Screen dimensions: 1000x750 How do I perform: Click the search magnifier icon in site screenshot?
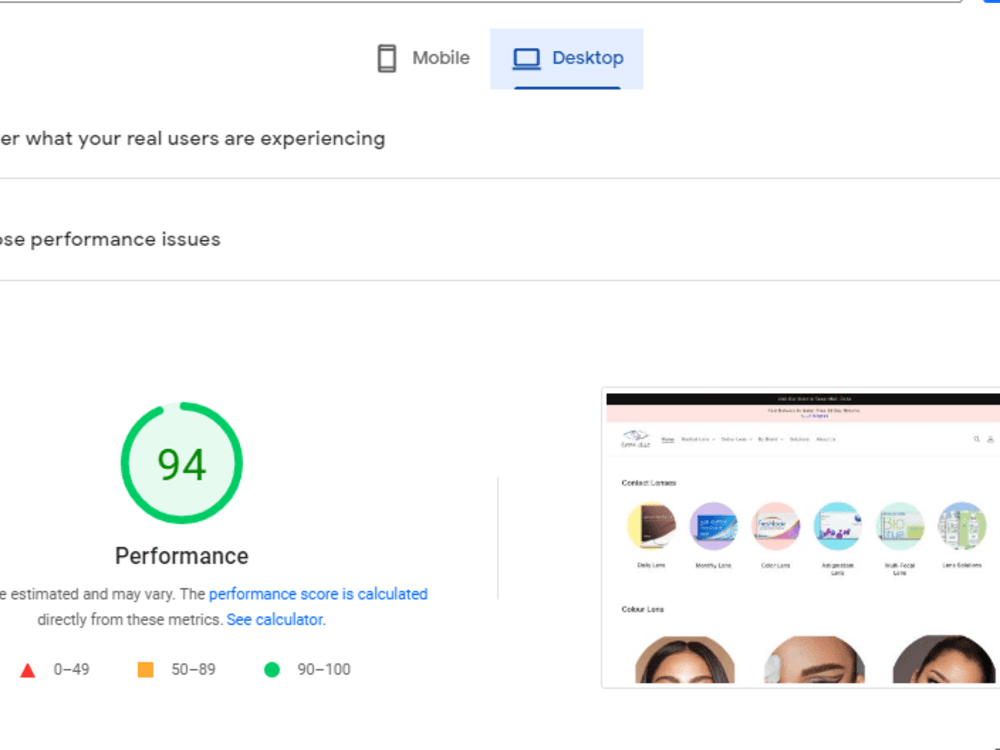[x=976, y=439]
